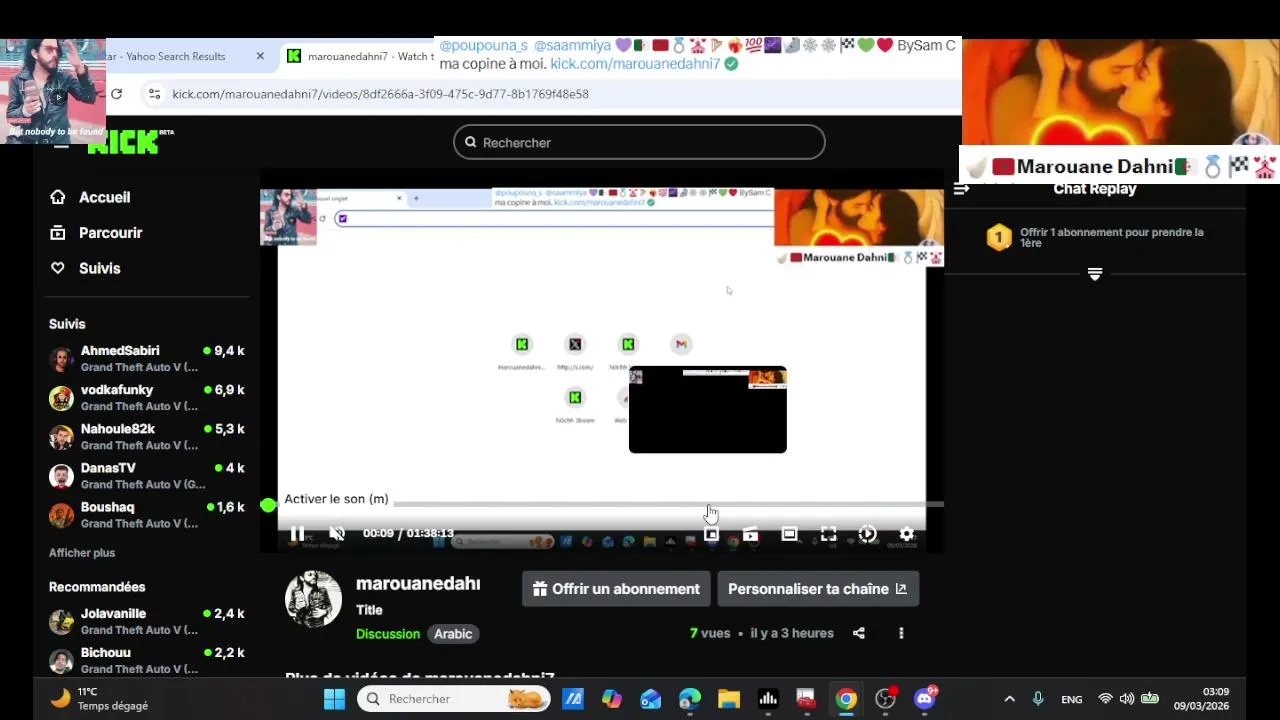
Task: Unmute the video with the speaker icon
Action: point(337,534)
